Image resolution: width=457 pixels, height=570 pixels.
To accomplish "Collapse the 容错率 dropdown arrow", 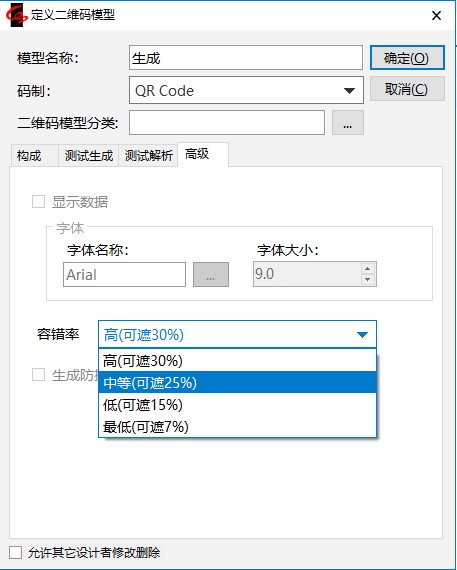I will pos(362,334).
